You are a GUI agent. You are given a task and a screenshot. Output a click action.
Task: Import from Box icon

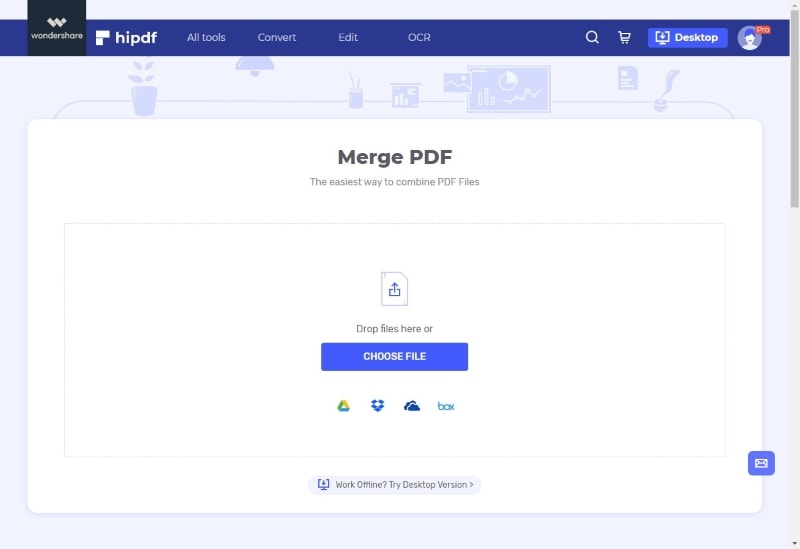pyautogui.click(x=446, y=406)
